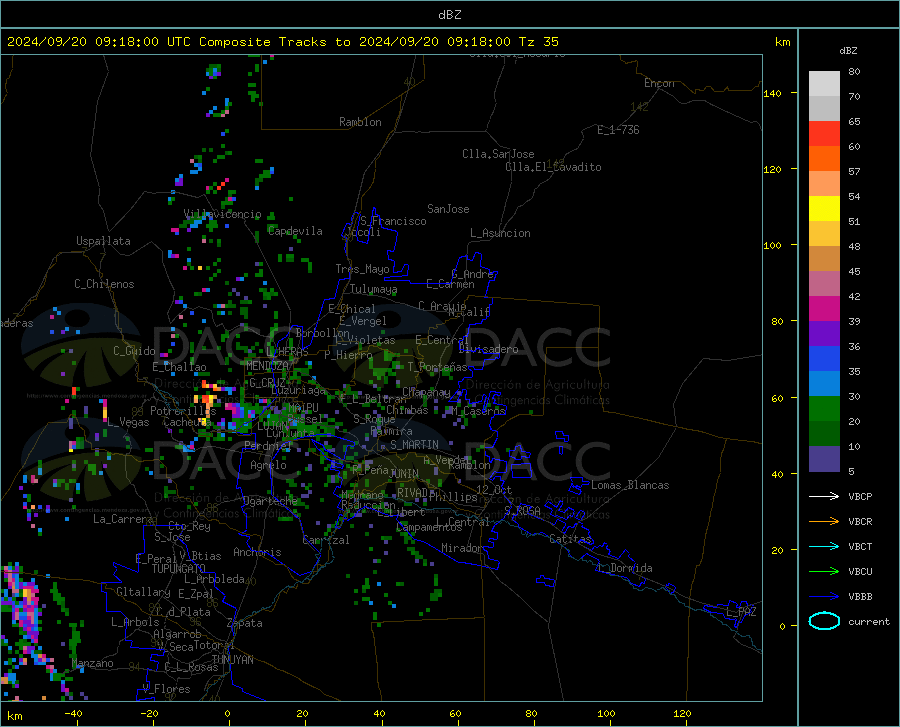Pick the dark orange legend swatch
900x727 pixels.
tap(824, 159)
